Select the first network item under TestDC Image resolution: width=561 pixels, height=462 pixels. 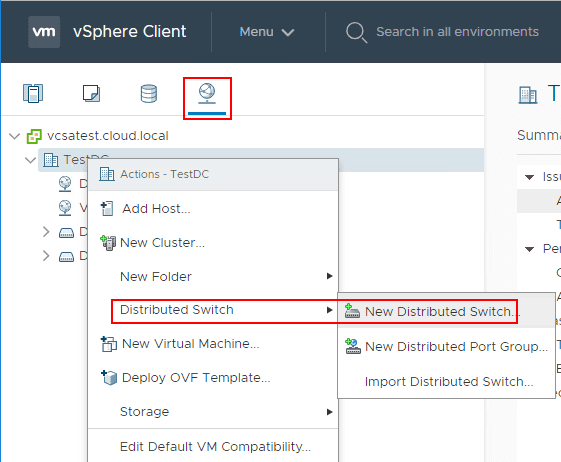tap(65, 184)
